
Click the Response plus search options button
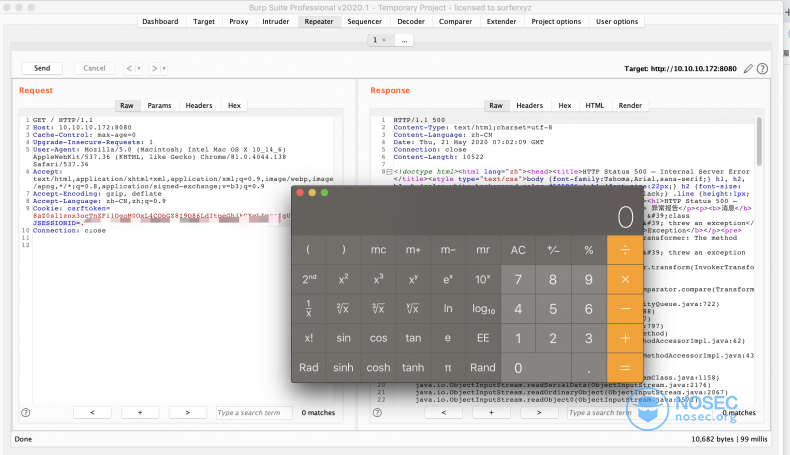pos(491,413)
